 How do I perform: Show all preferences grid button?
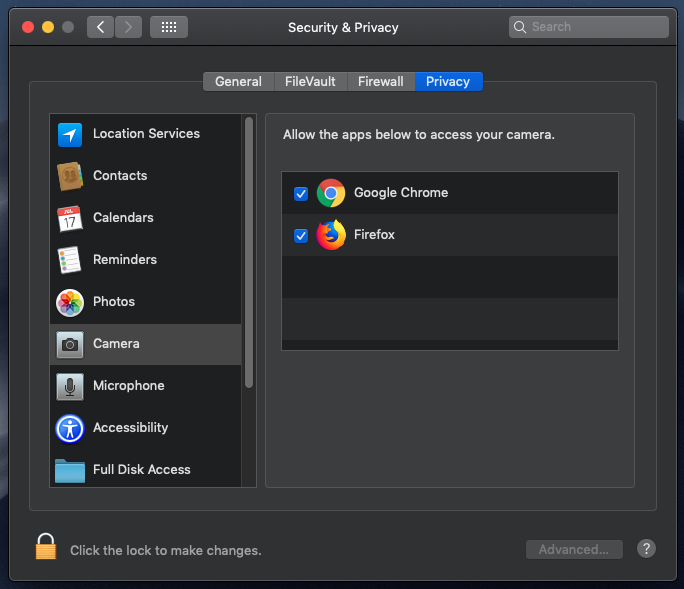click(x=169, y=27)
